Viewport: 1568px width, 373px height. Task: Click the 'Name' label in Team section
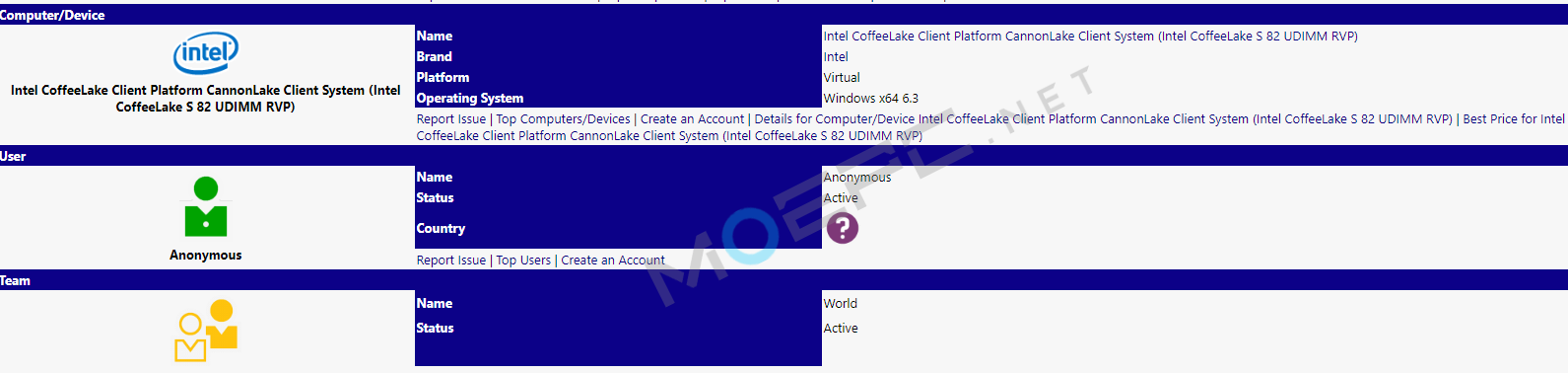point(435,304)
